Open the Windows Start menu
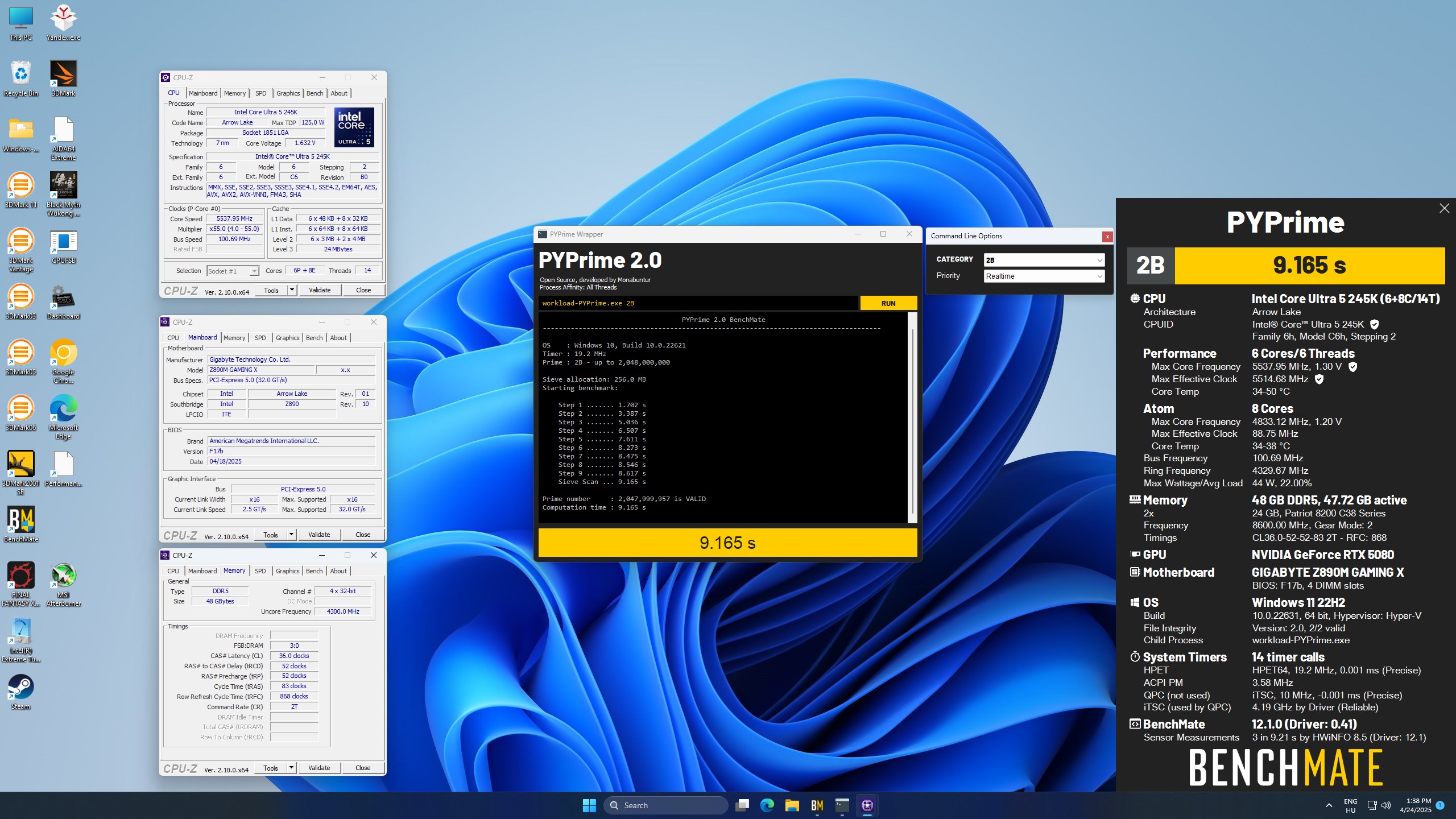1456x819 pixels. point(589,805)
